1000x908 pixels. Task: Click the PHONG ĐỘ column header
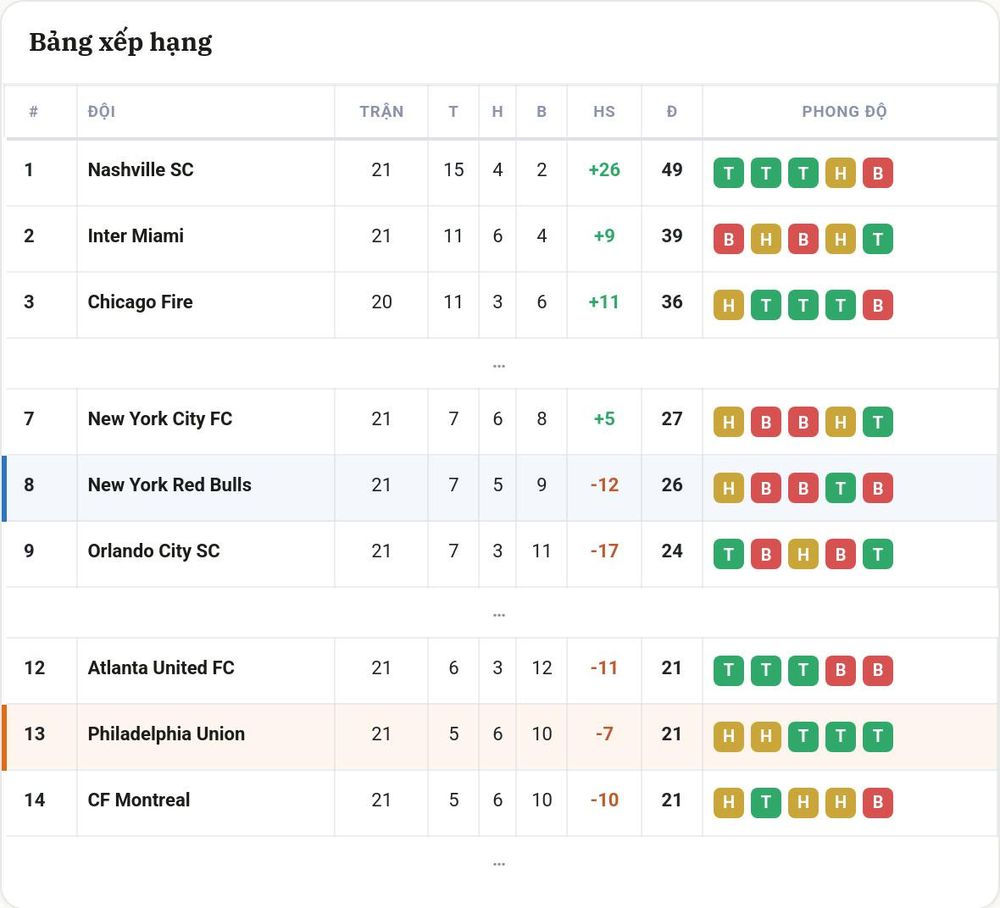(844, 112)
